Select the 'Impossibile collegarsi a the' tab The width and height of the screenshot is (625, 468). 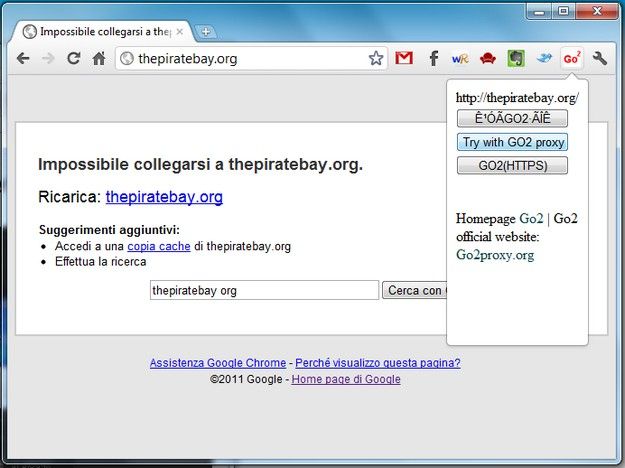tap(102, 31)
